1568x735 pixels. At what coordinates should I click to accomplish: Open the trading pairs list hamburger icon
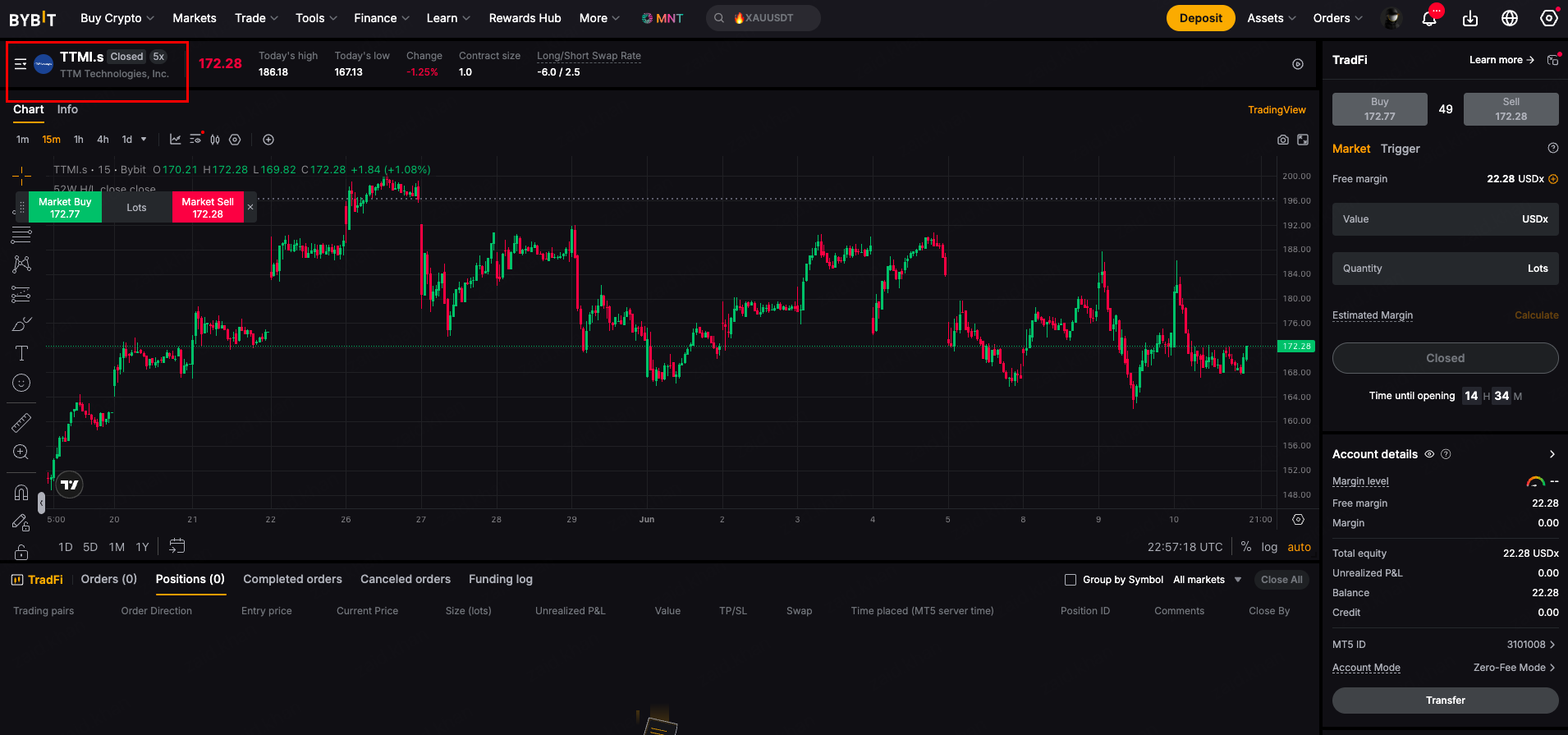(21, 64)
